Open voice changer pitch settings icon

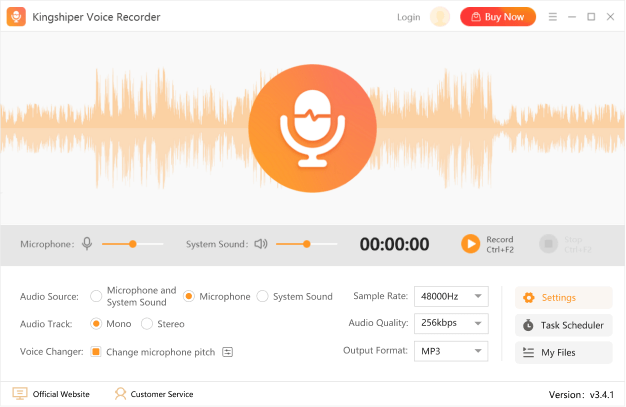click(x=228, y=352)
